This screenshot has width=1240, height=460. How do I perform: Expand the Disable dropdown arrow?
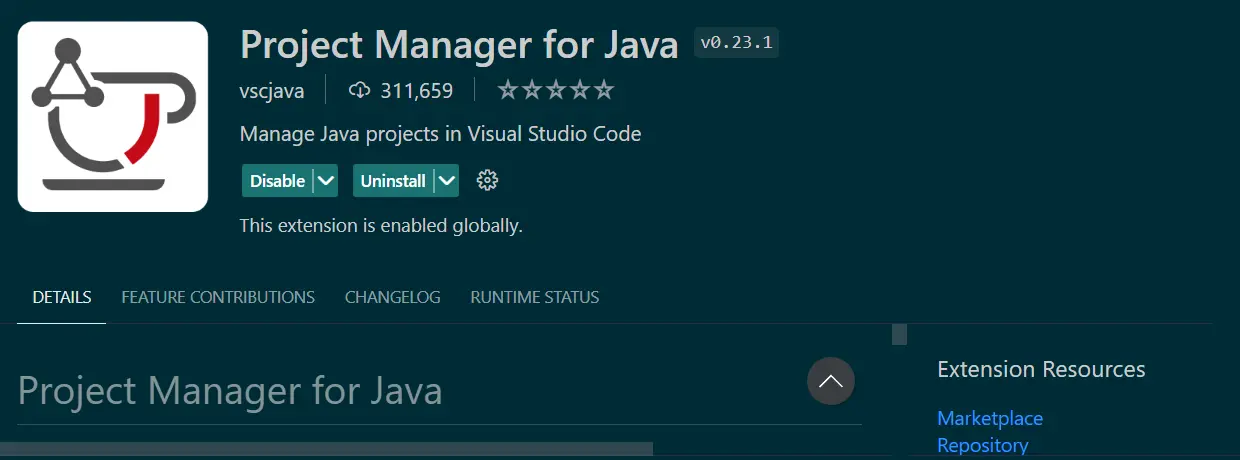click(326, 181)
